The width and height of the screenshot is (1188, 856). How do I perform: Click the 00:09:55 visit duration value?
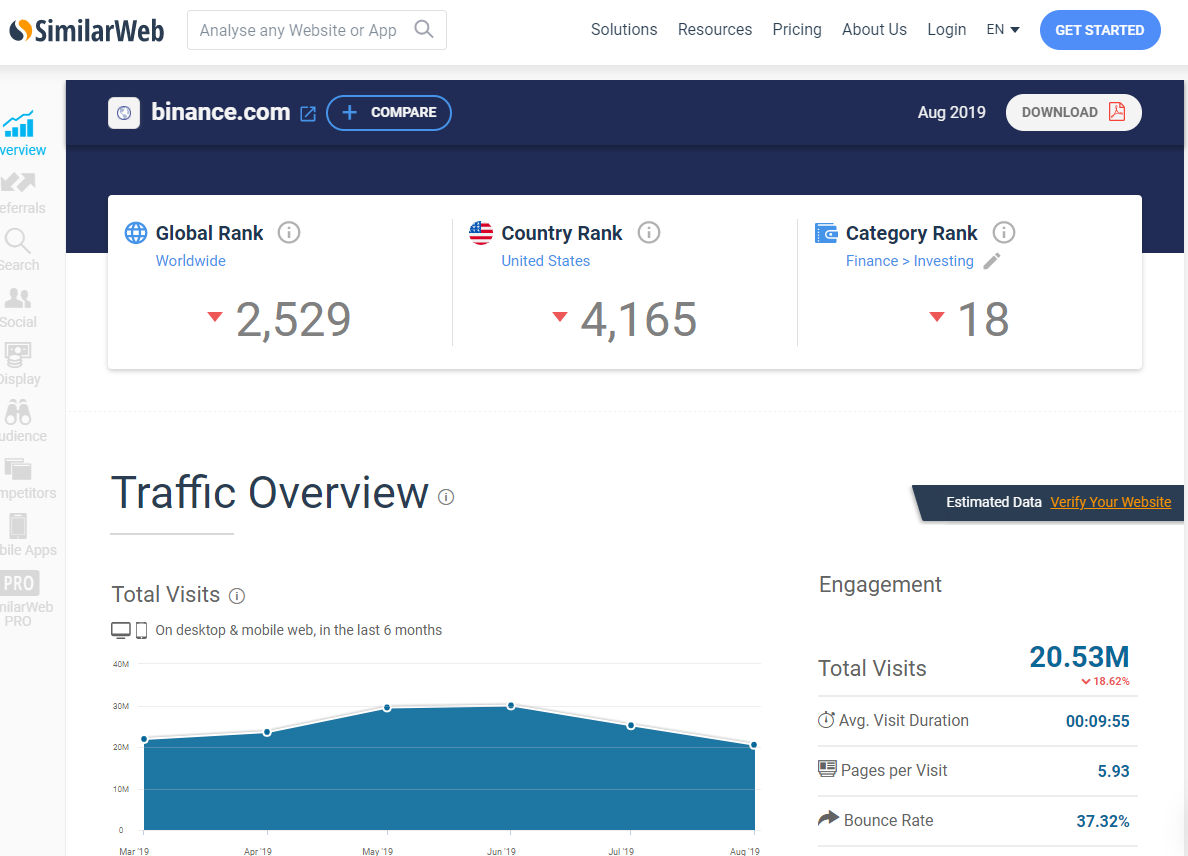1098,721
